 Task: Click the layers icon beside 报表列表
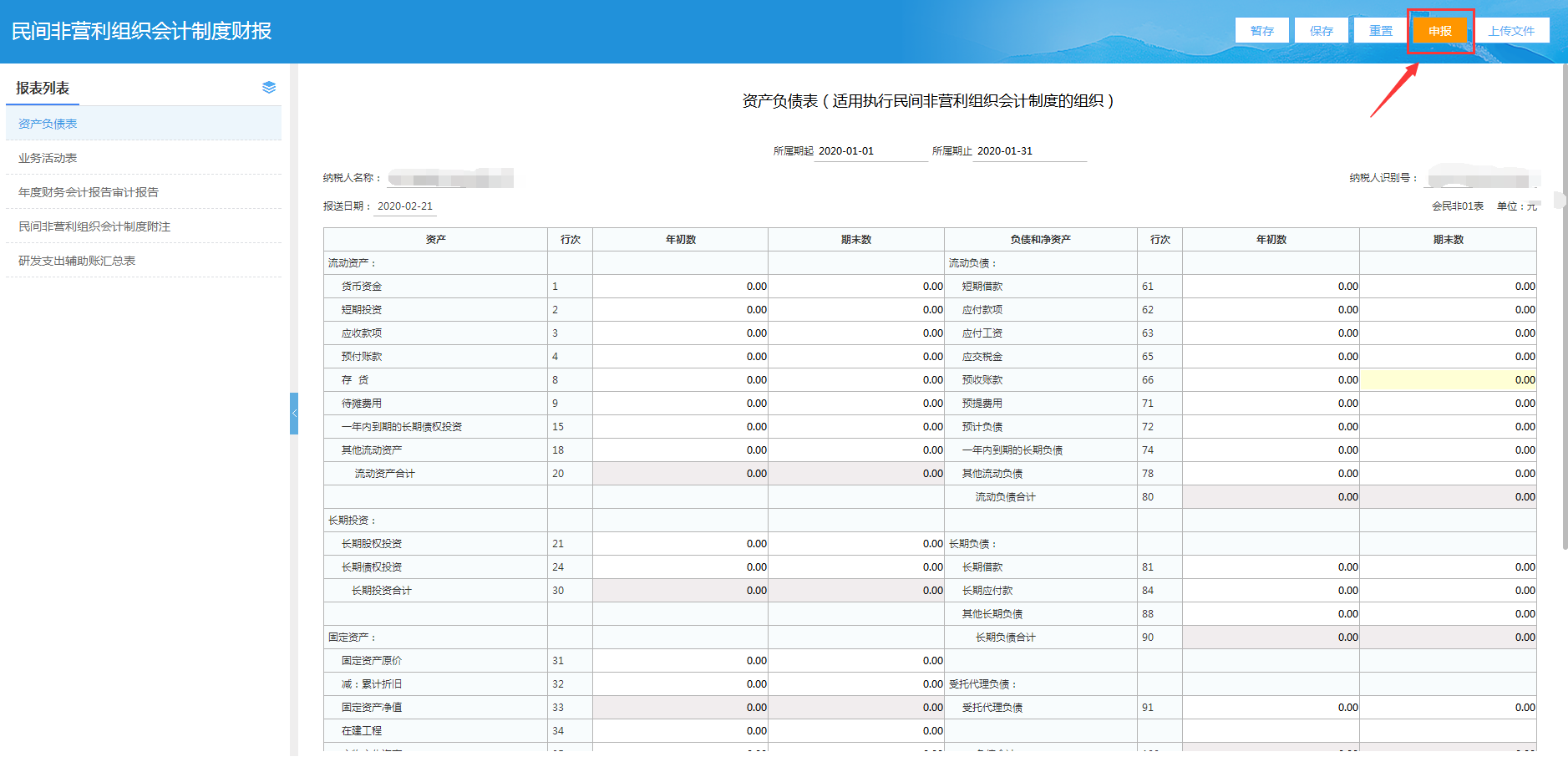[x=268, y=88]
